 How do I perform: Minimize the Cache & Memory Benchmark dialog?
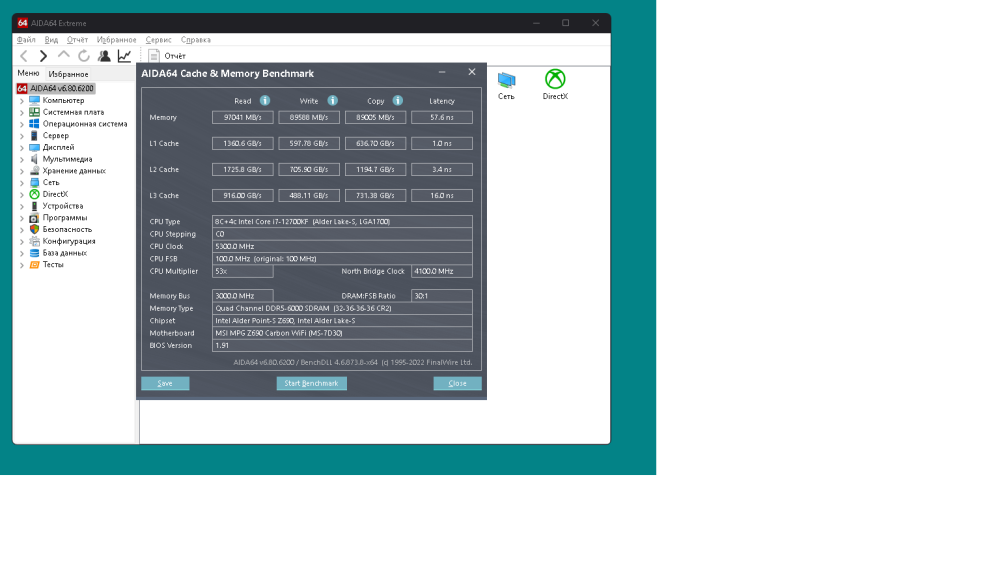pyautogui.click(x=442, y=73)
